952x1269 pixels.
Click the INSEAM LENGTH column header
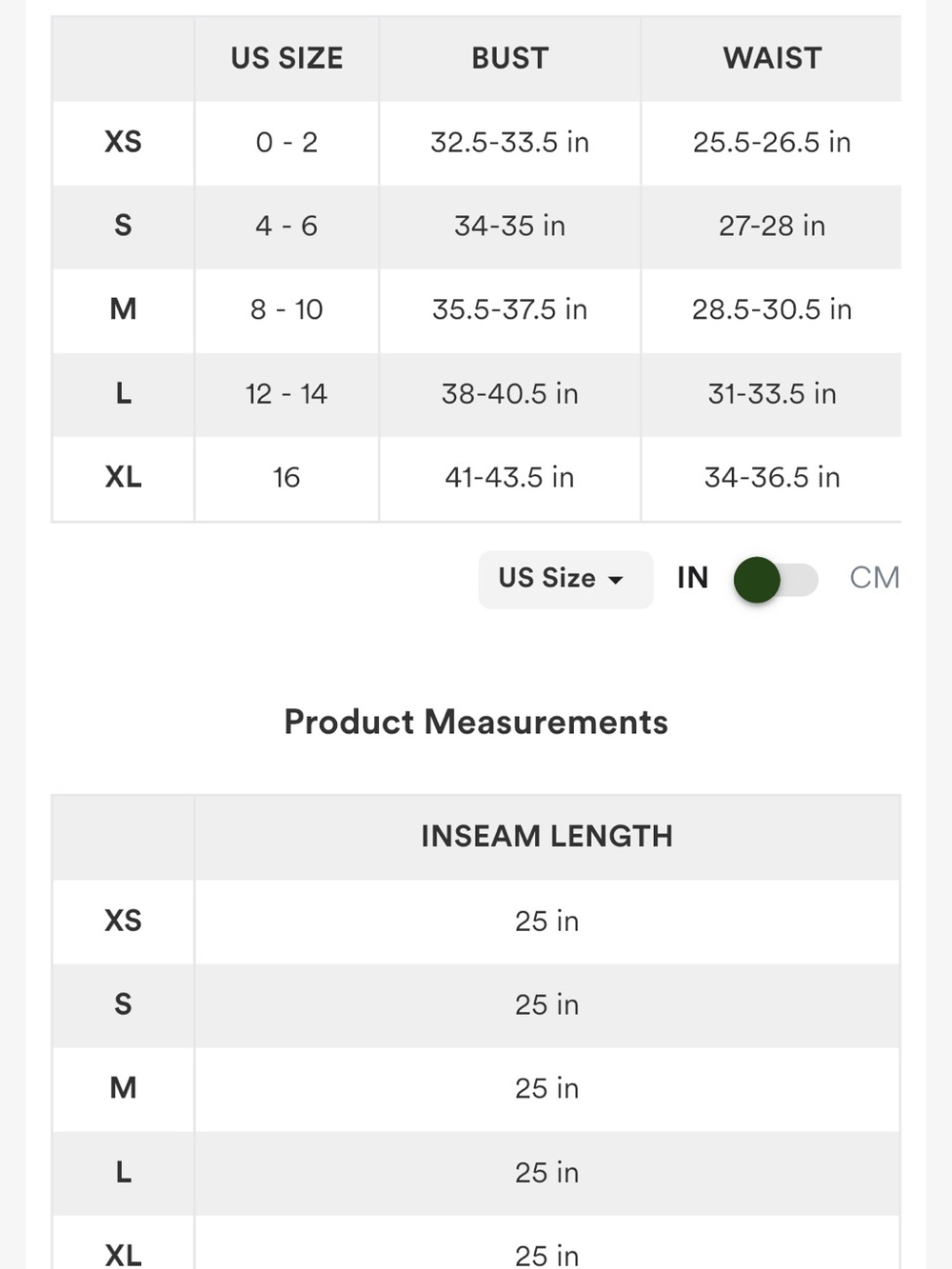click(x=547, y=837)
